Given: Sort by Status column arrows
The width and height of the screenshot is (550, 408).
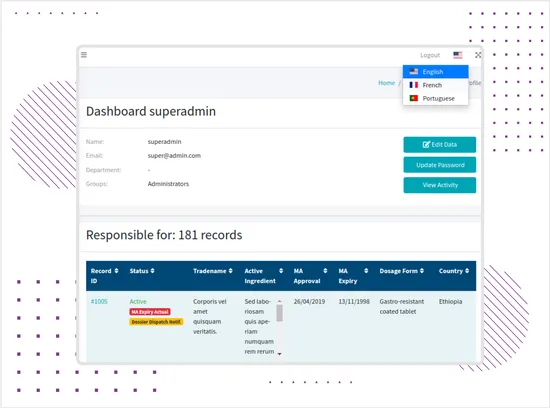Looking at the screenshot, I should click(x=153, y=271).
